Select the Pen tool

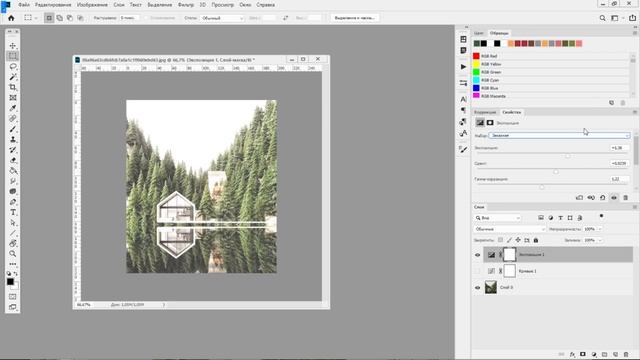(x=13, y=202)
